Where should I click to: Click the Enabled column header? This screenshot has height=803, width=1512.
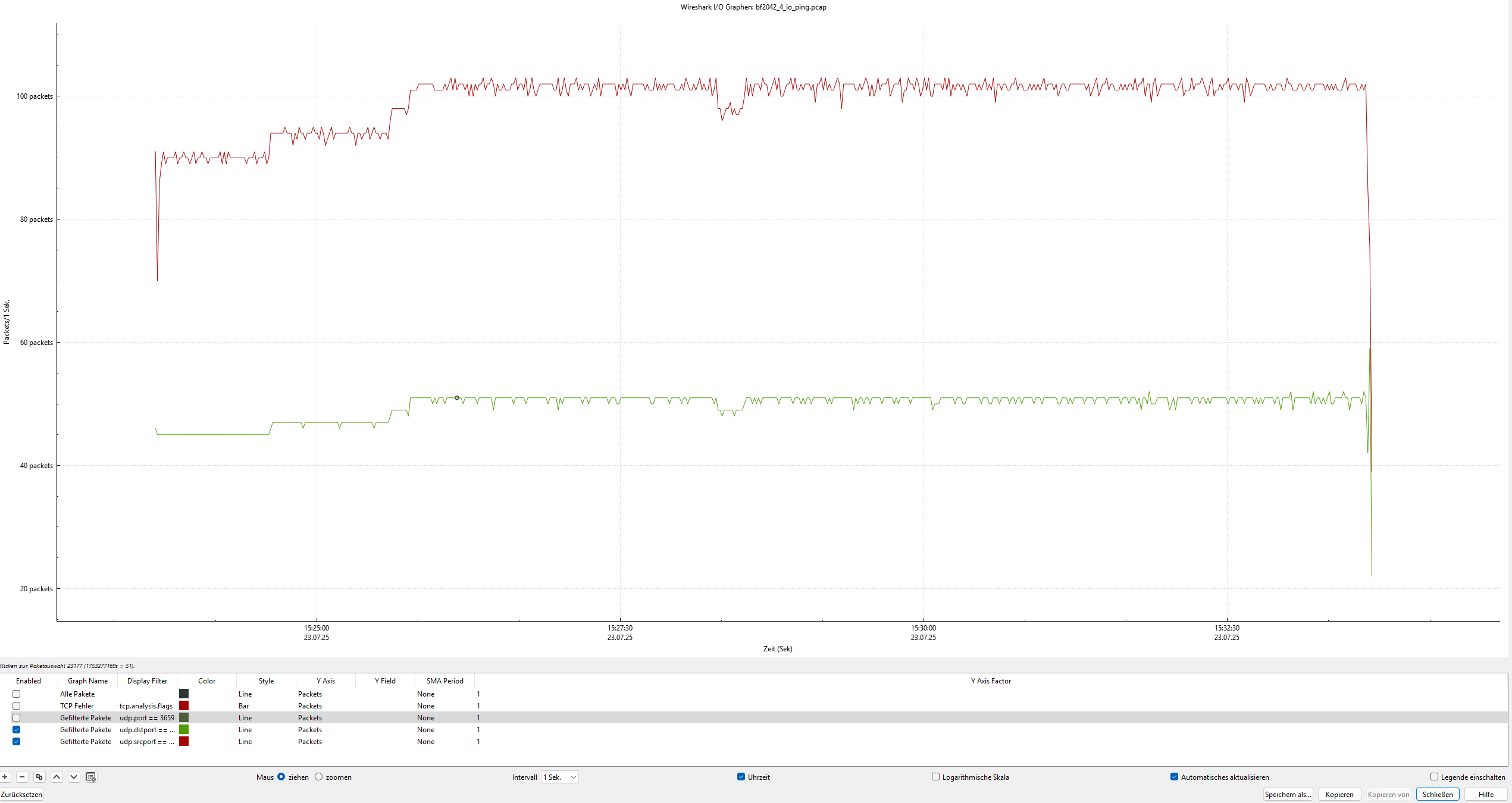coord(29,681)
